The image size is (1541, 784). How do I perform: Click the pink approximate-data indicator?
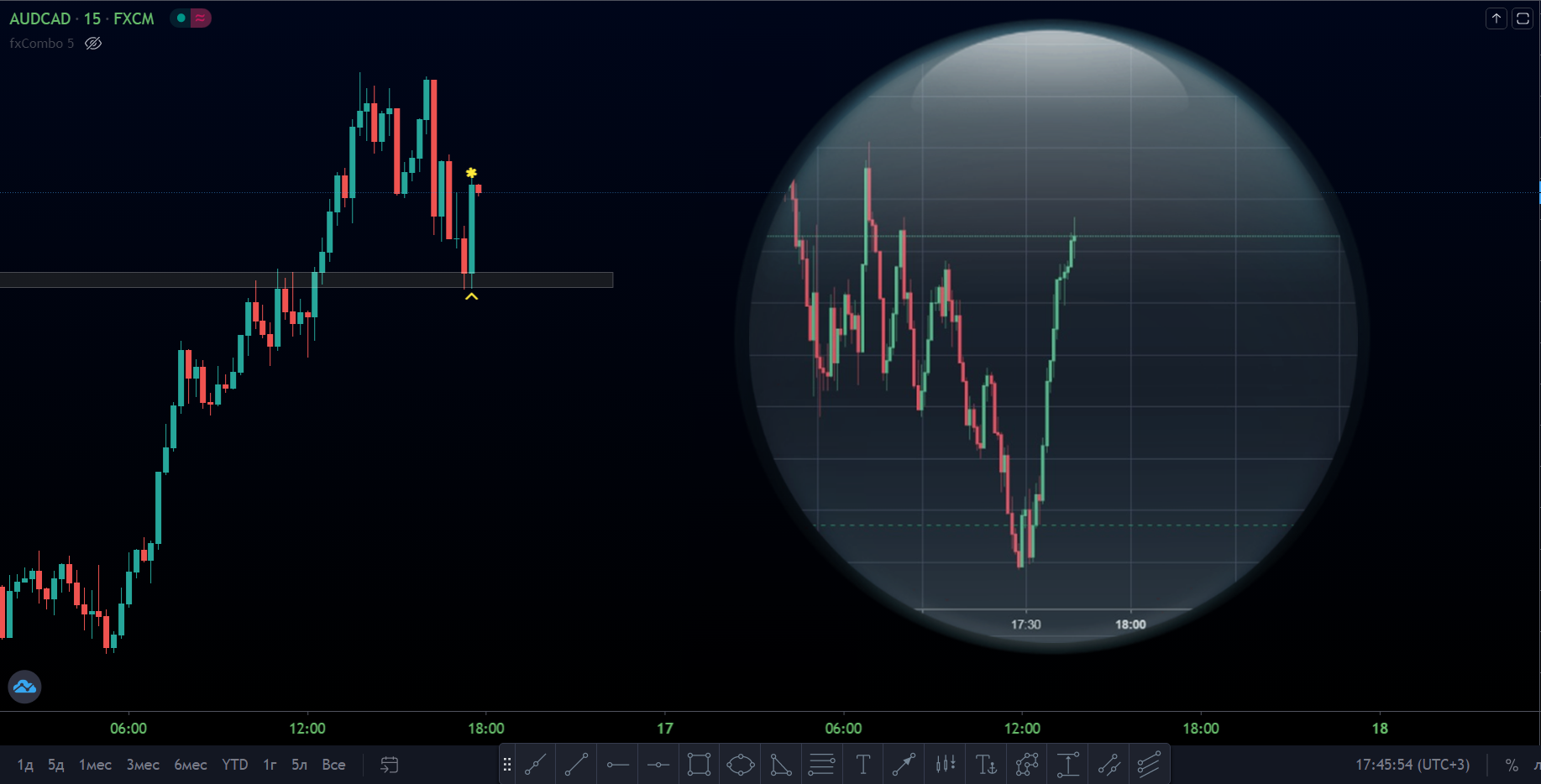click(x=200, y=18)
